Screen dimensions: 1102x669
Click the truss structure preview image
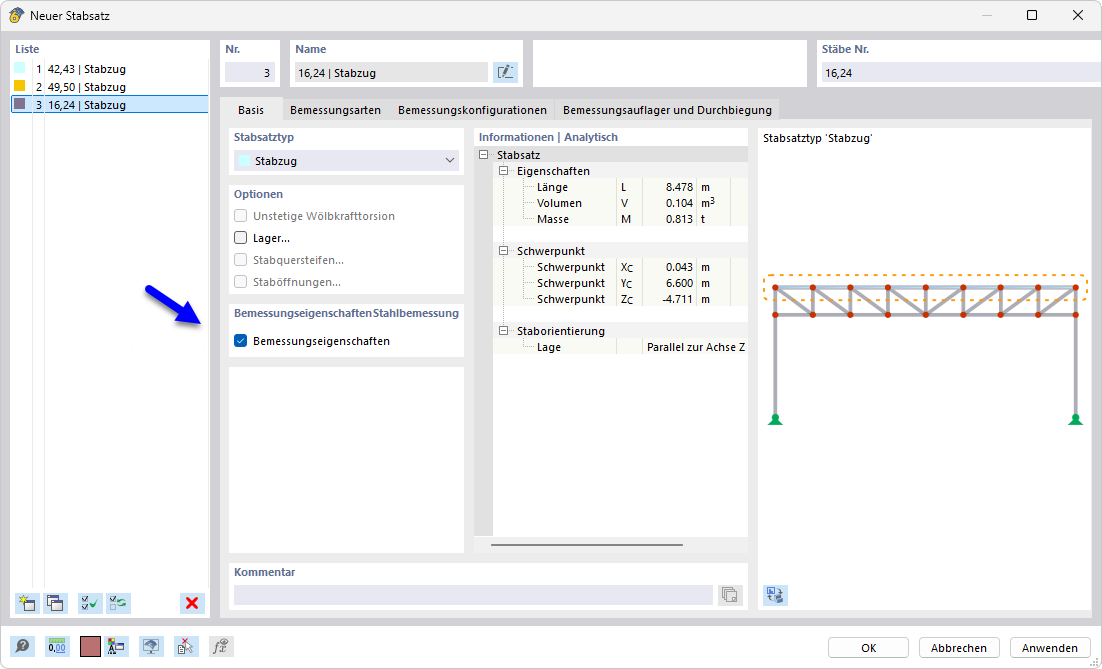pos(925,350)
